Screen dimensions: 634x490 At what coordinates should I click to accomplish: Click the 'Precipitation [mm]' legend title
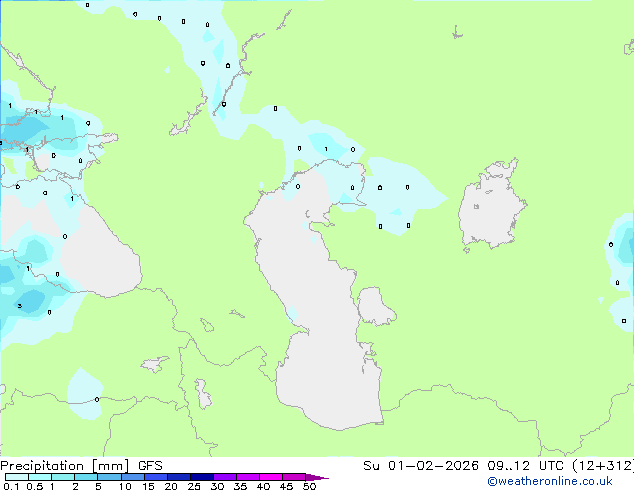[x=65, y=466]
